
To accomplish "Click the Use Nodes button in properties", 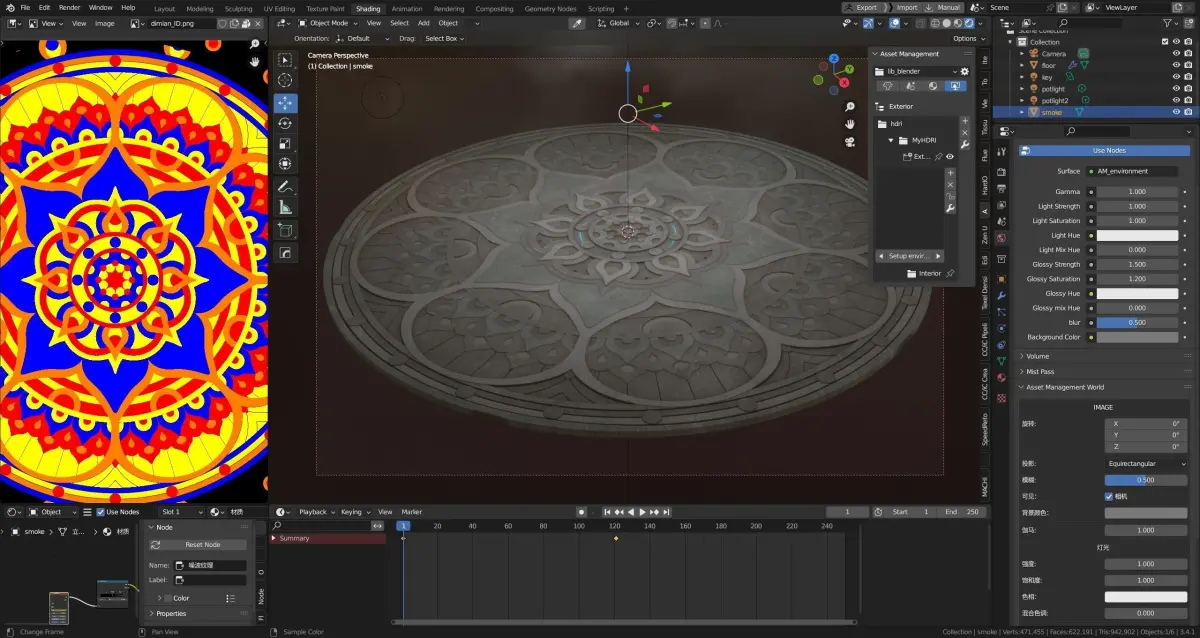I will (x=1109, y=151).
